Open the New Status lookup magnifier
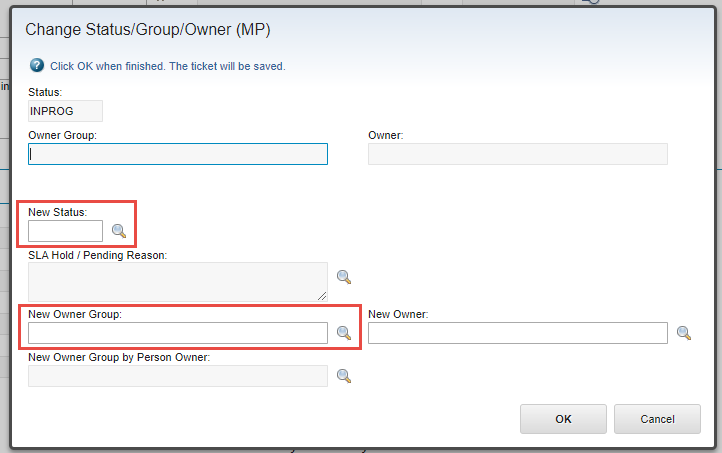This screenshot has width=722, height=453. (x=119, y=231)
